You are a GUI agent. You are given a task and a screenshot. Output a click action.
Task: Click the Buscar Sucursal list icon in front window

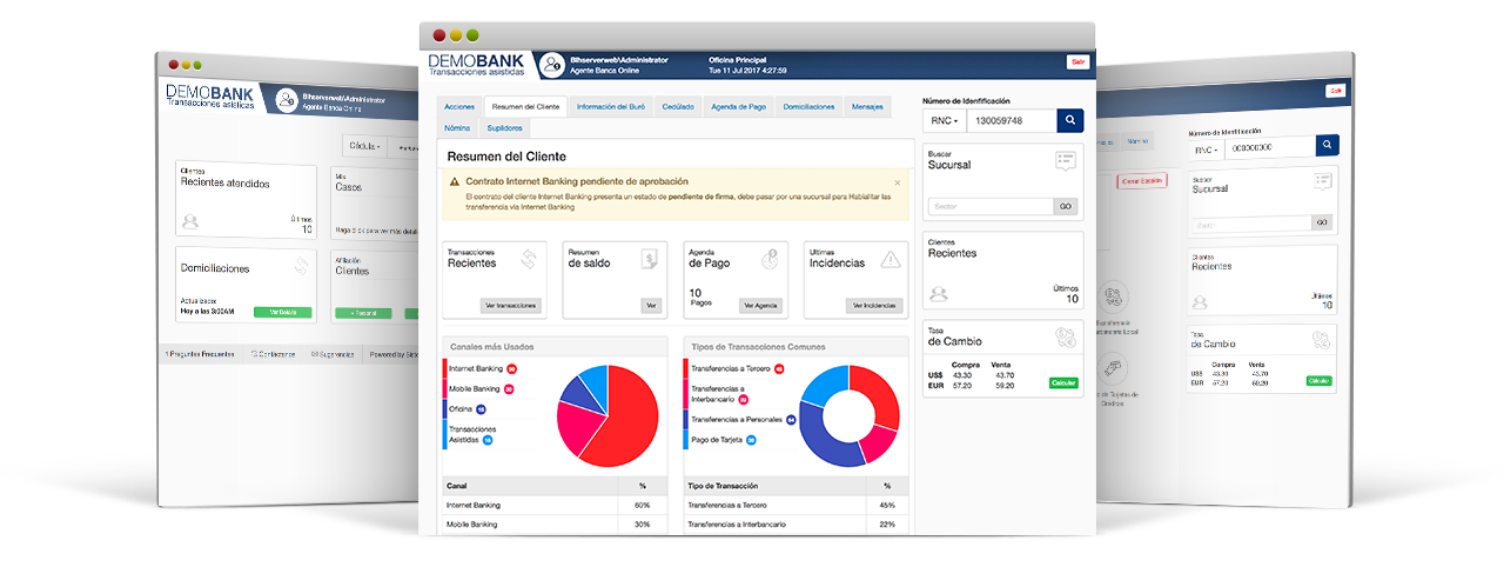[x=1065, y=160]
